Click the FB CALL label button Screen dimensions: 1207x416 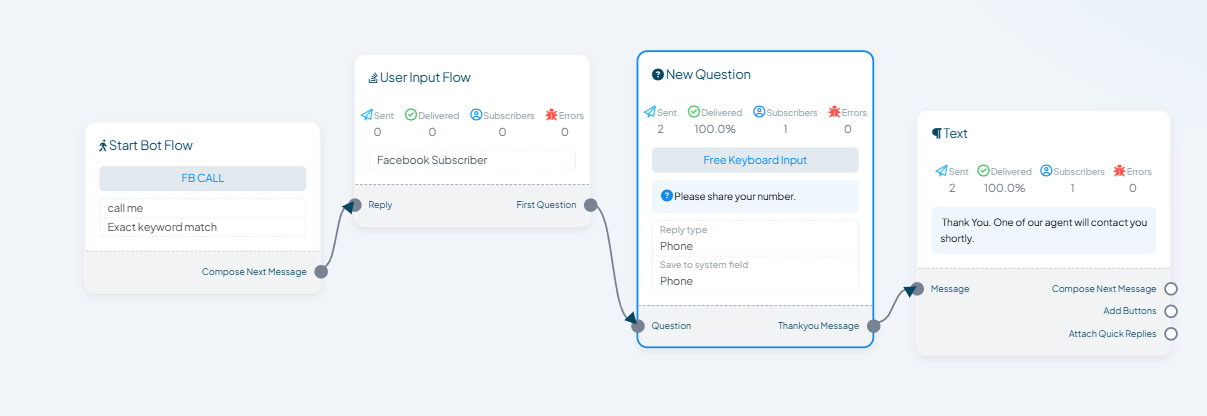[203, 178]
